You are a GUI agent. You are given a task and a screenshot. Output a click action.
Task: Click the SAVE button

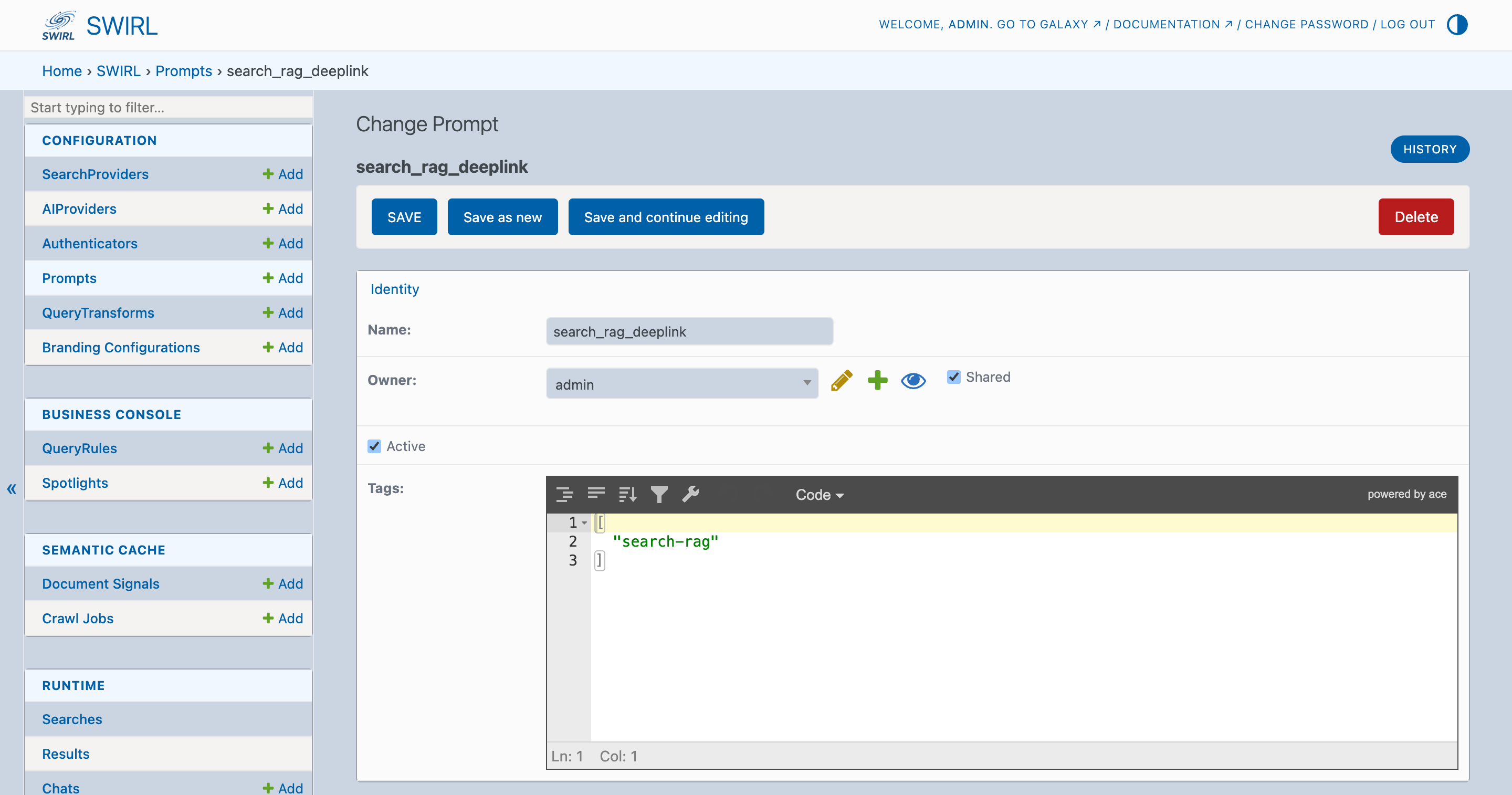(404, 217)
